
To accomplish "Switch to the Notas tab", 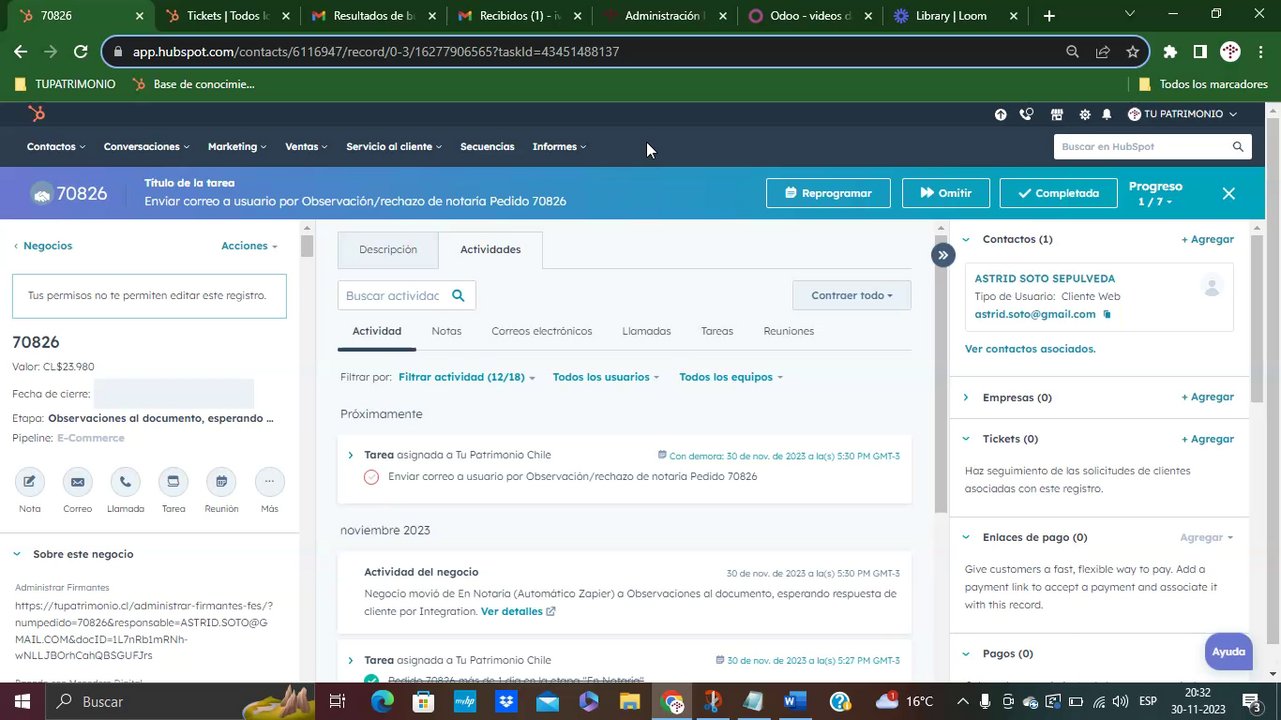I will point(446,331).
